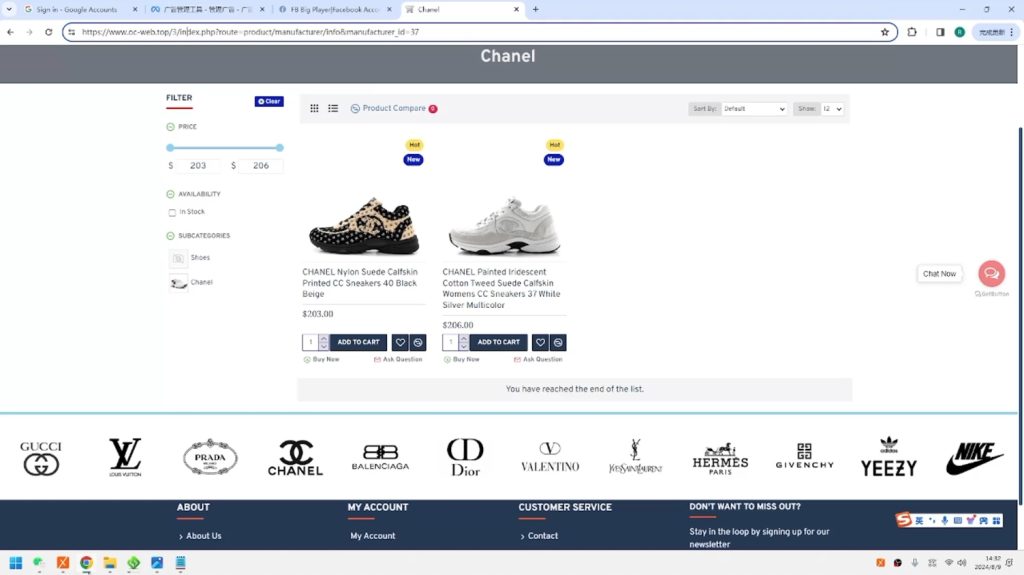Open the Nike brand logo
The image size is (1024, 575).
(x=974, y=459)
